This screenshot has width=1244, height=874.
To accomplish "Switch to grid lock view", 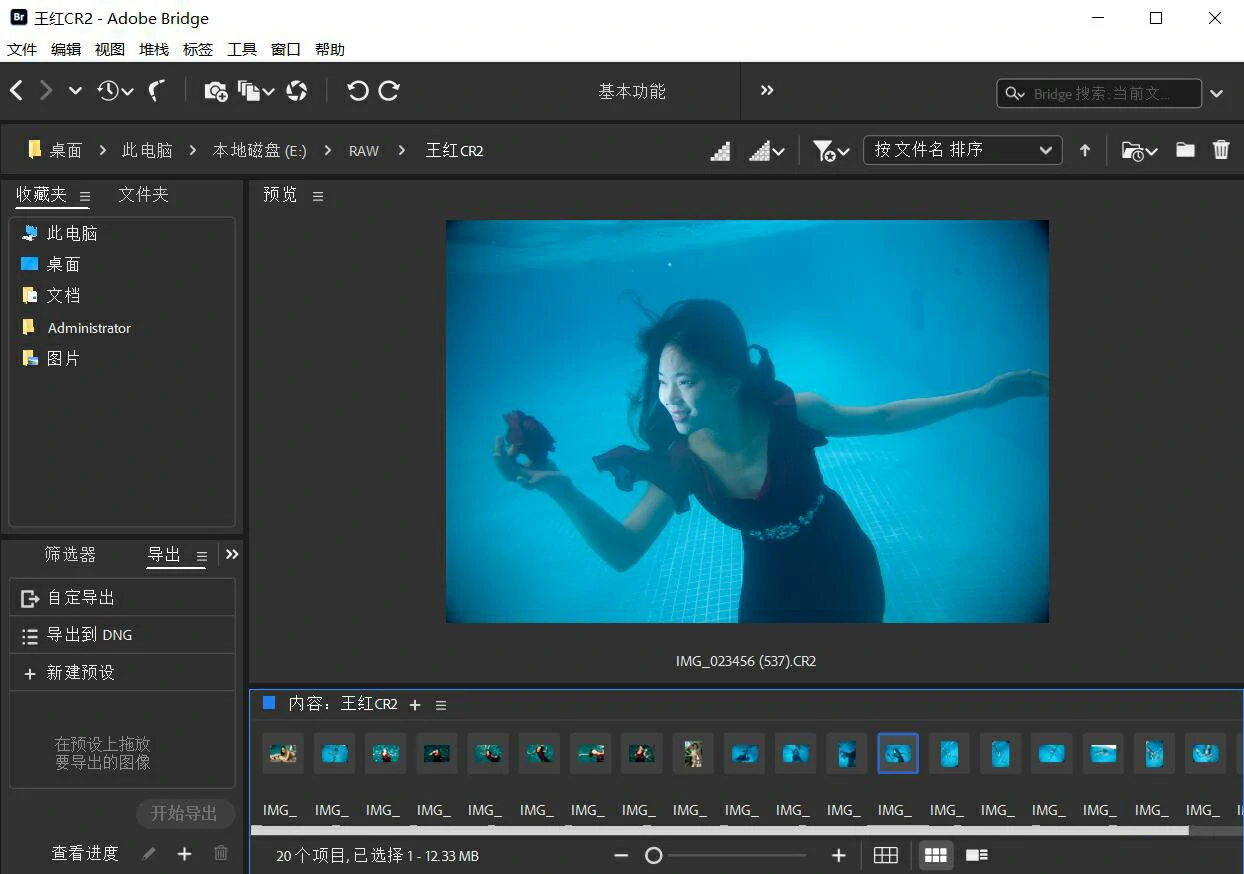I will (x=885, y=855).
